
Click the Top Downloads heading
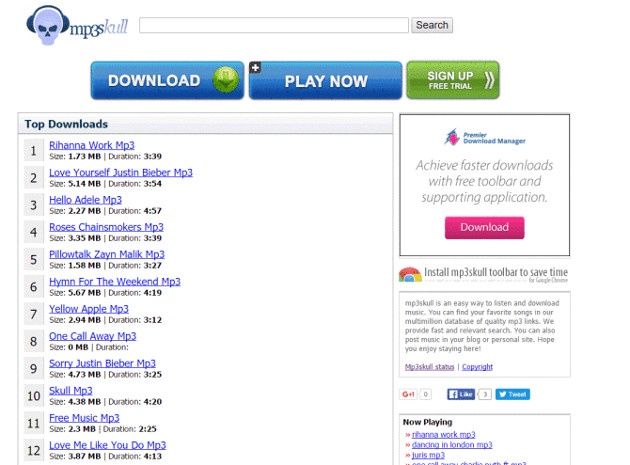66,124
